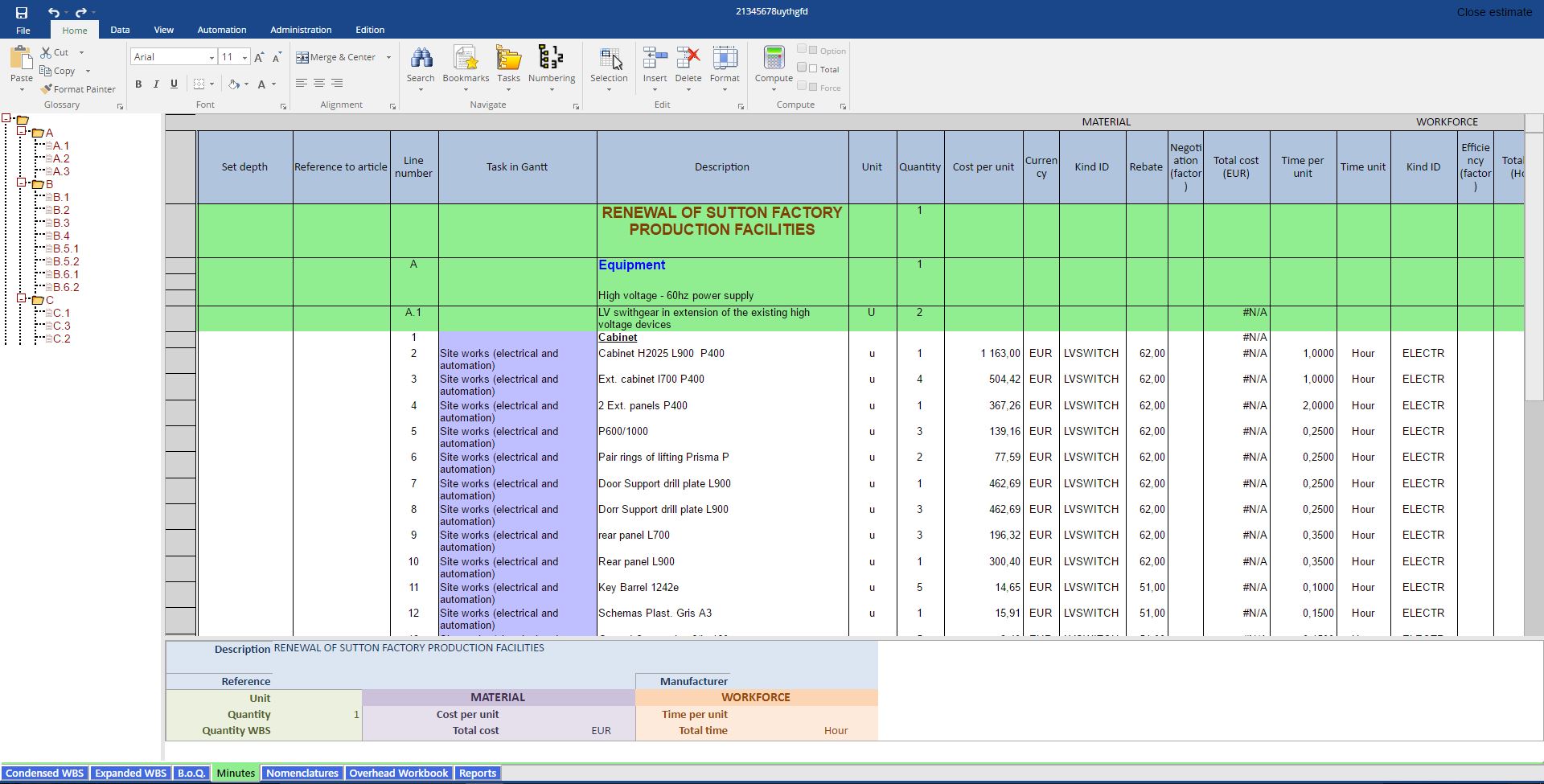Open the Merge & Center dropdown arrow
This screenshot has height=784, width=1544.
tap(388, 57)
